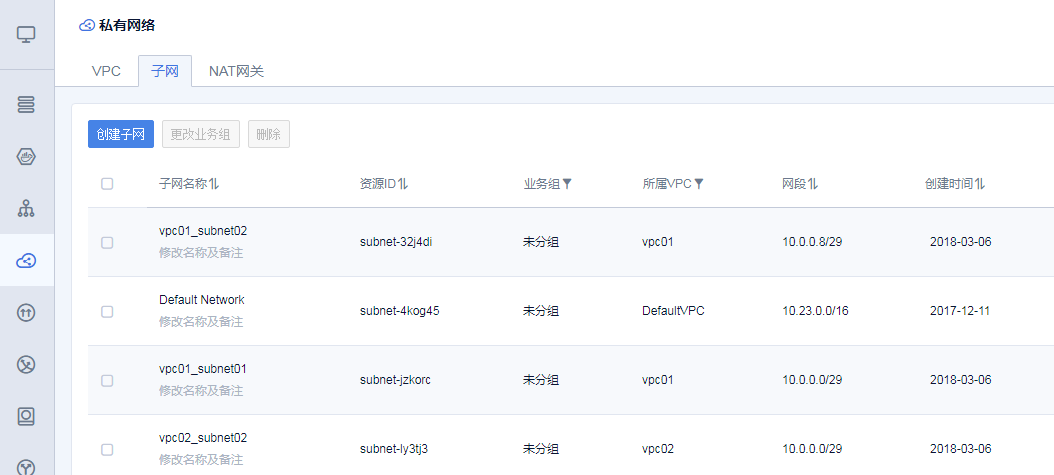Select the hexagon container icon in sidebar

[27, 156]
